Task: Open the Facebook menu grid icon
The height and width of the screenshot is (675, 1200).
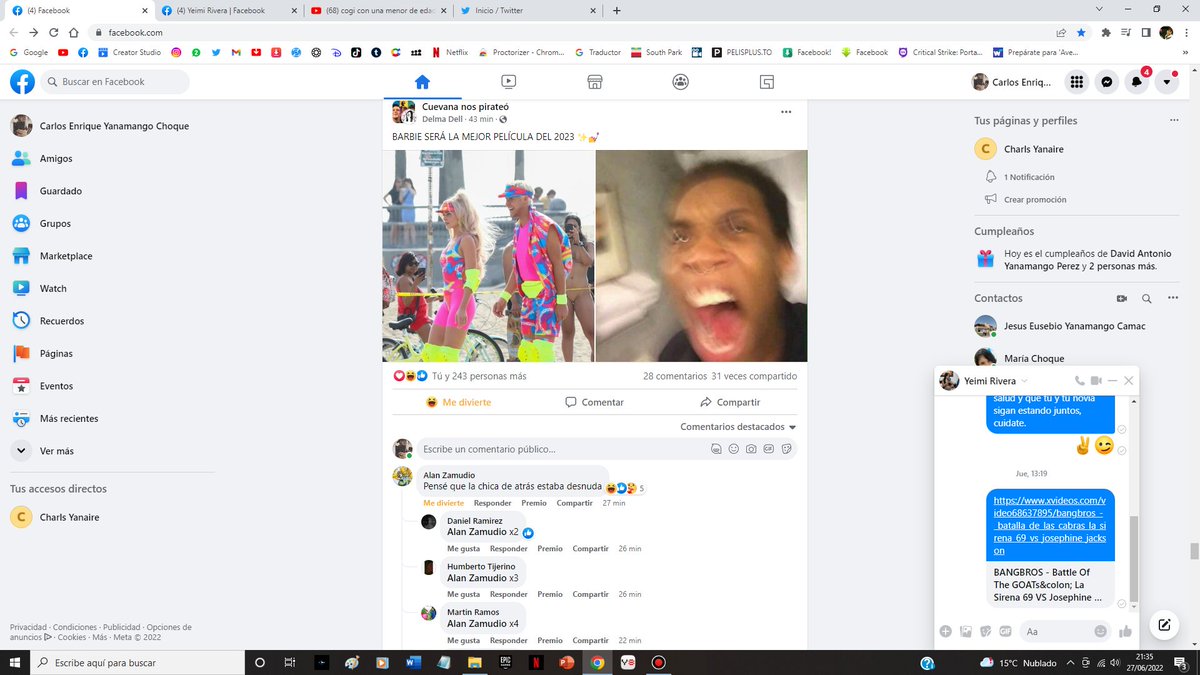Action: tap(1077, 82)
